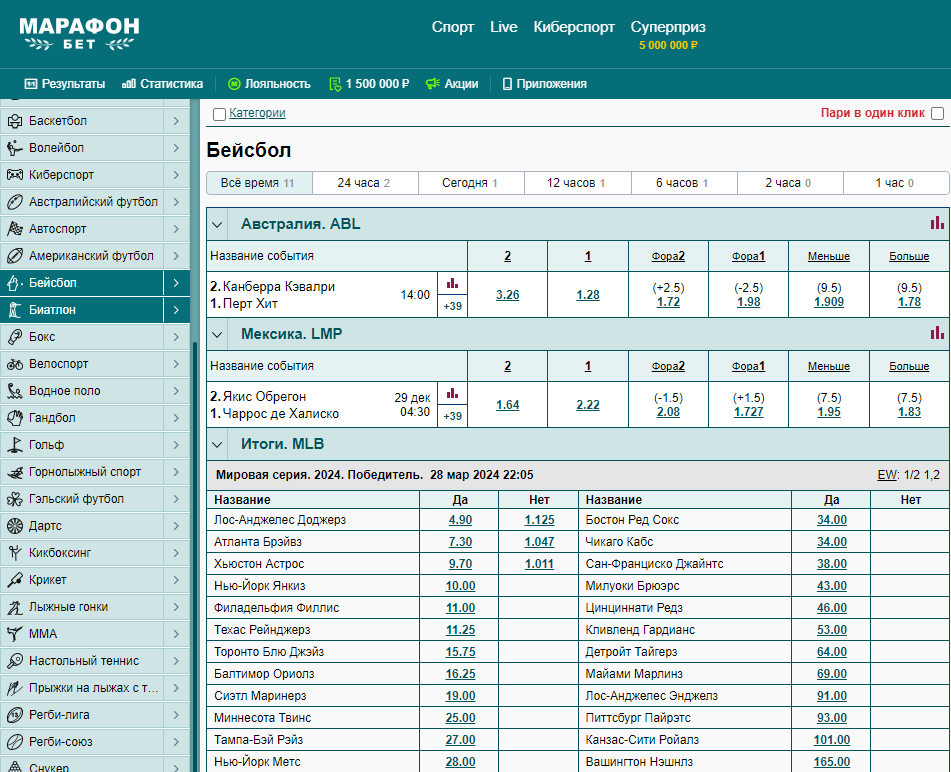The width and height of the screenshot is (951, 772).
Task: Click the EW terms link
Action: click(887, 475)
